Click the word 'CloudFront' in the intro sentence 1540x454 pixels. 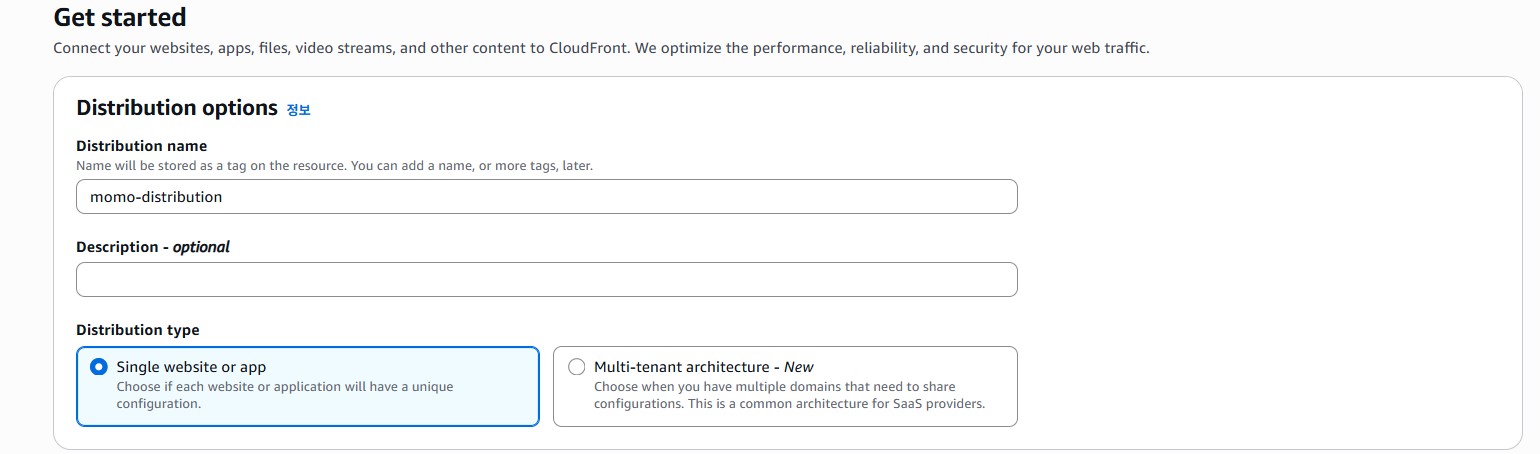click(590, 48)
